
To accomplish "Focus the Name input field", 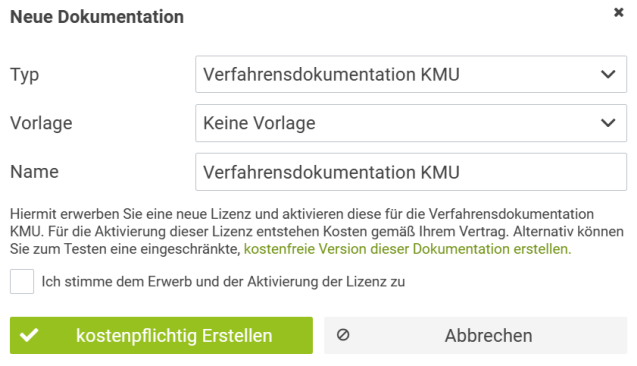I will 411,172.
